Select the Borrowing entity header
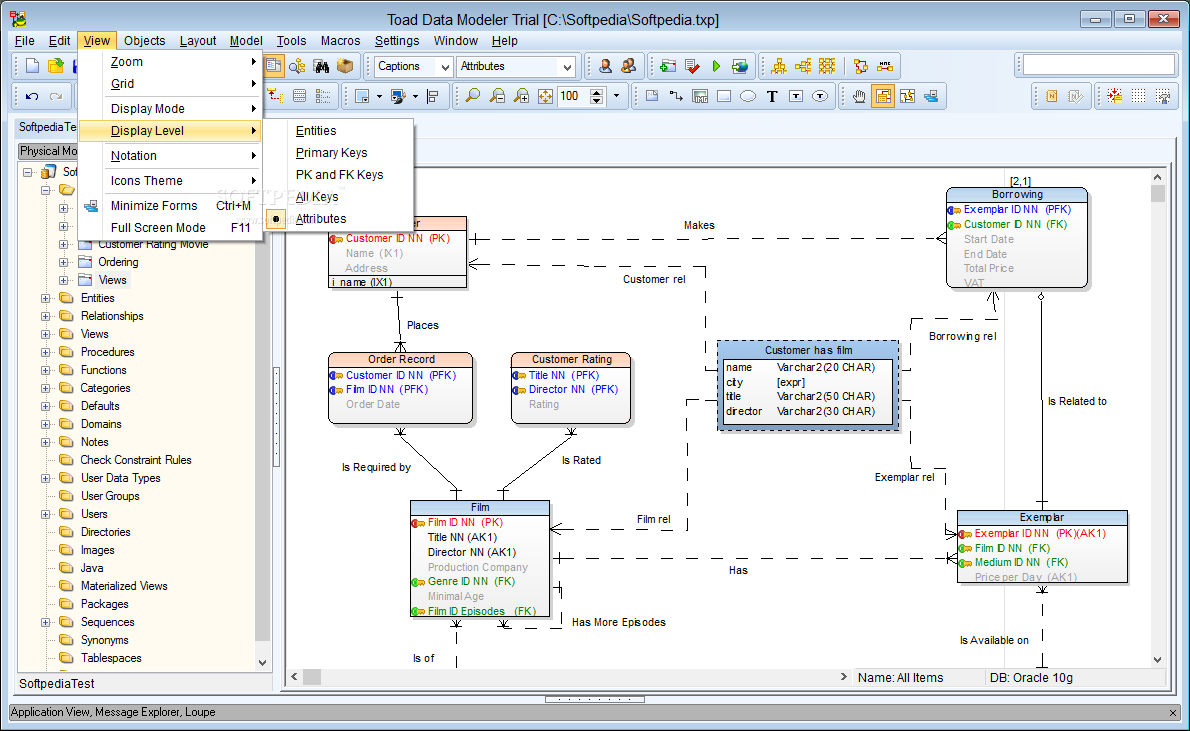Viewport: 1190px width, 731px height. pyautogui.click(x=1017, y=194)
